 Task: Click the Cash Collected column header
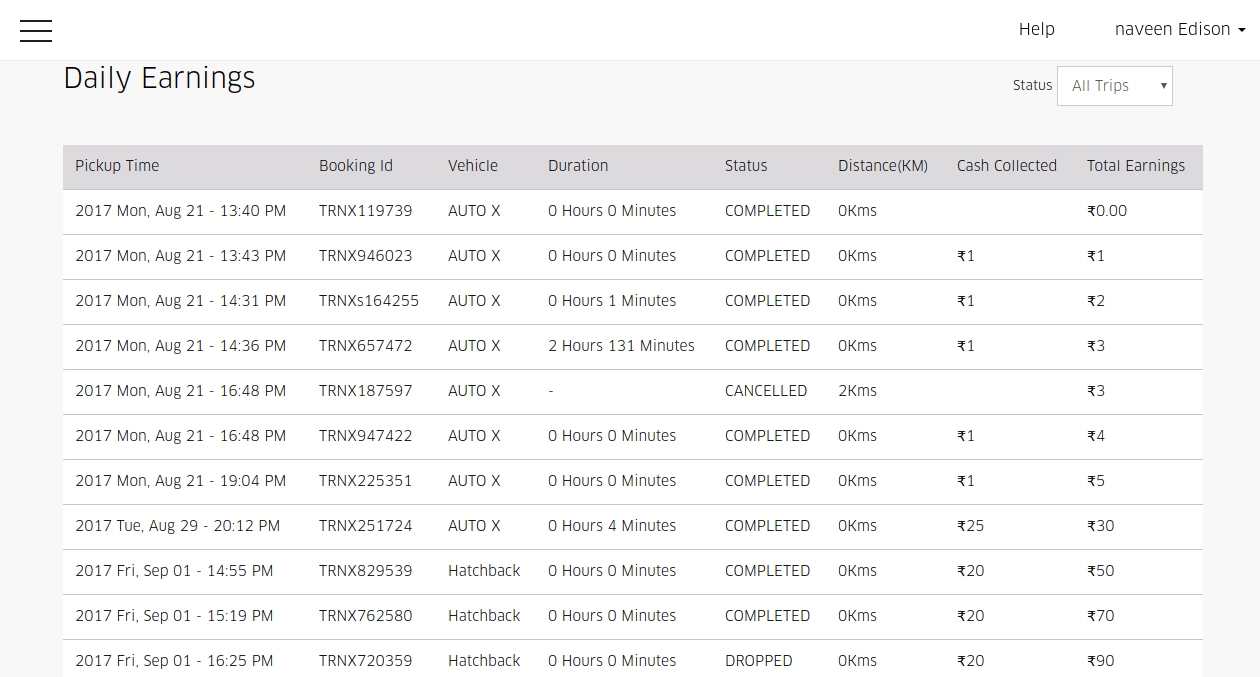(x=1006, y=166)
